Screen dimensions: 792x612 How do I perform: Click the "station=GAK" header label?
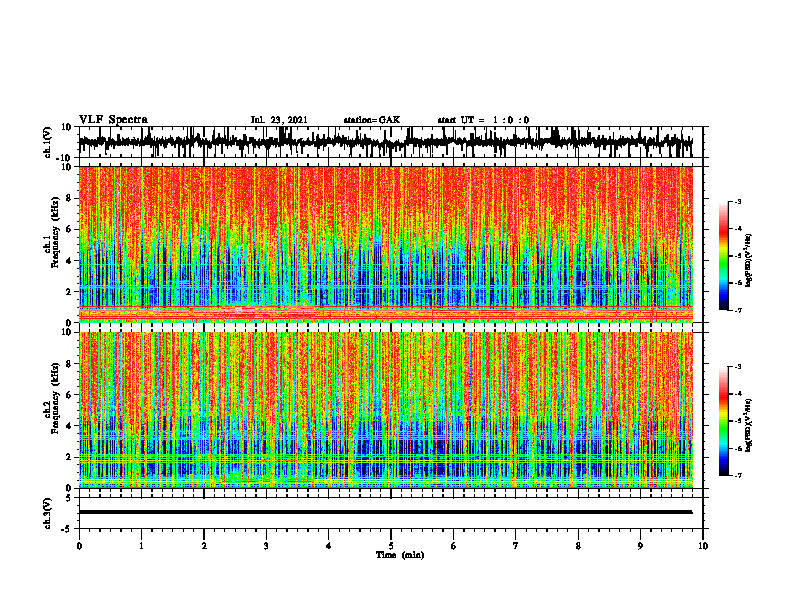(x=372, y=120)
